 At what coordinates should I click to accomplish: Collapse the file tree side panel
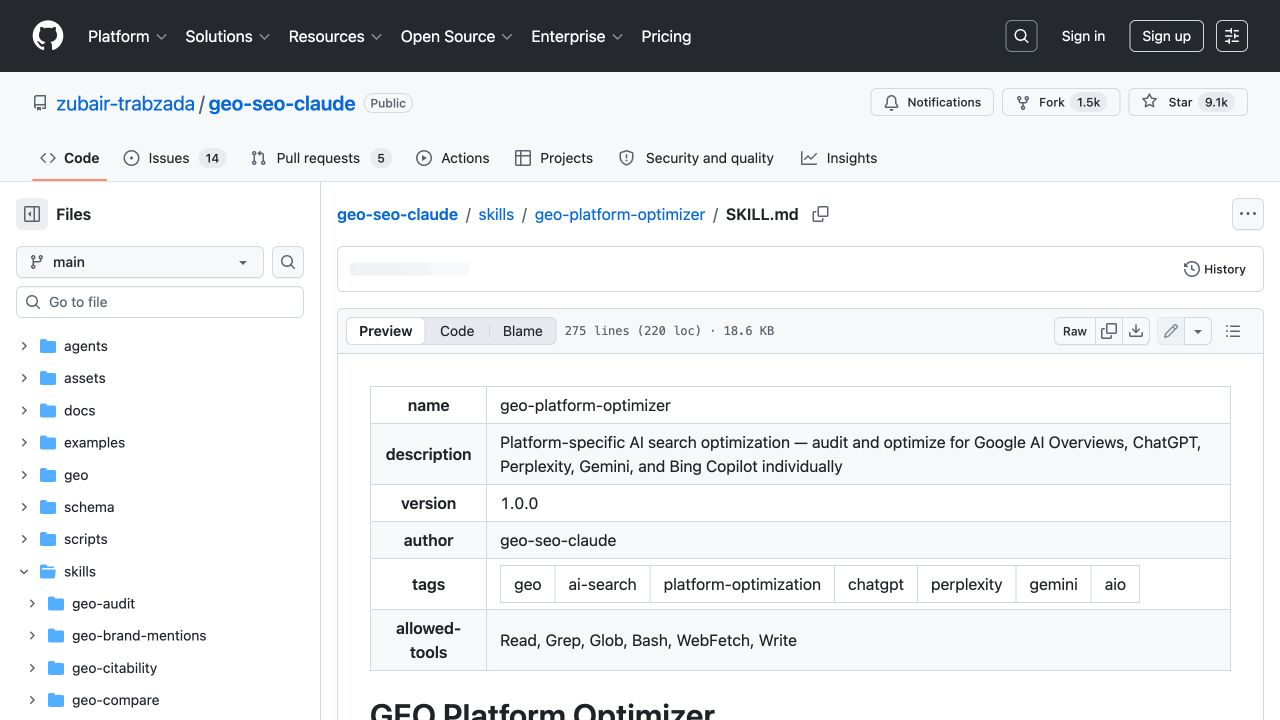click(32, 214)
